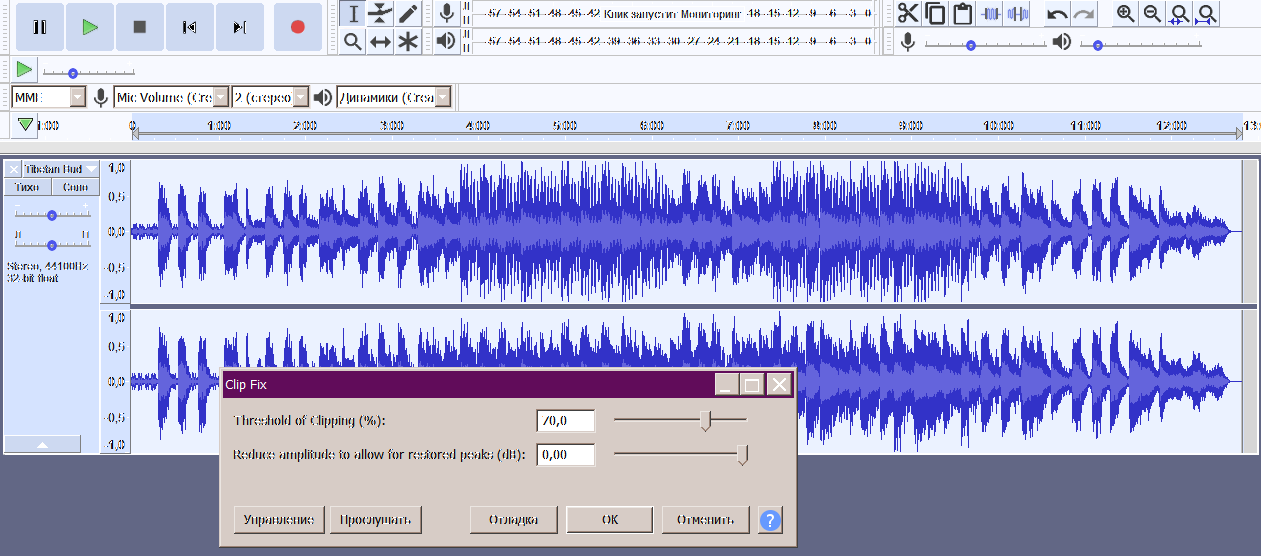This screenshot has height=556, width=1261.
Task: Click the Cut scissors icon
Action: tap(907, 13)
